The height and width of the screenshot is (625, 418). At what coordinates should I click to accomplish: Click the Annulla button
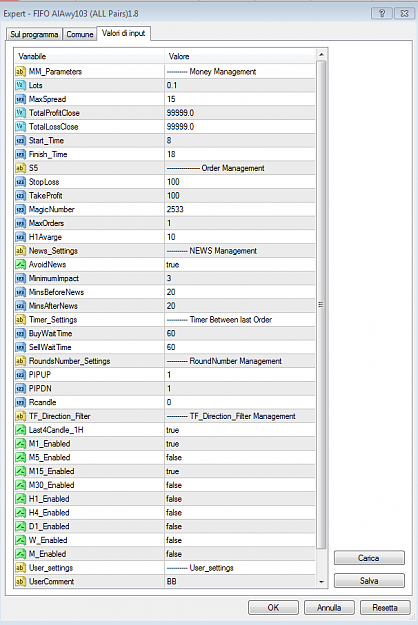coord(329,607)
